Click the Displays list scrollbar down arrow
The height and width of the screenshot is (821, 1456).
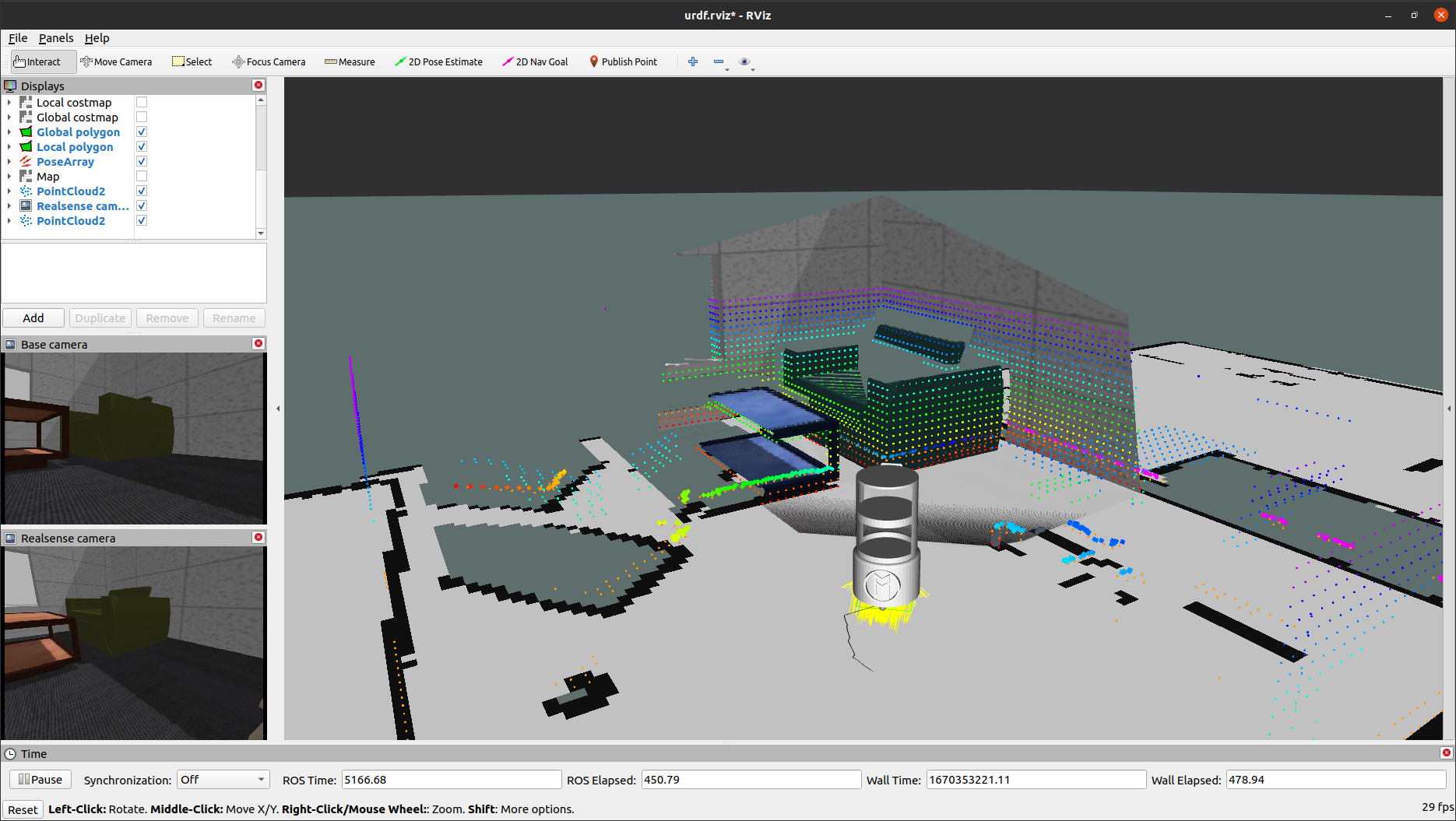click(x=261, y=233)
